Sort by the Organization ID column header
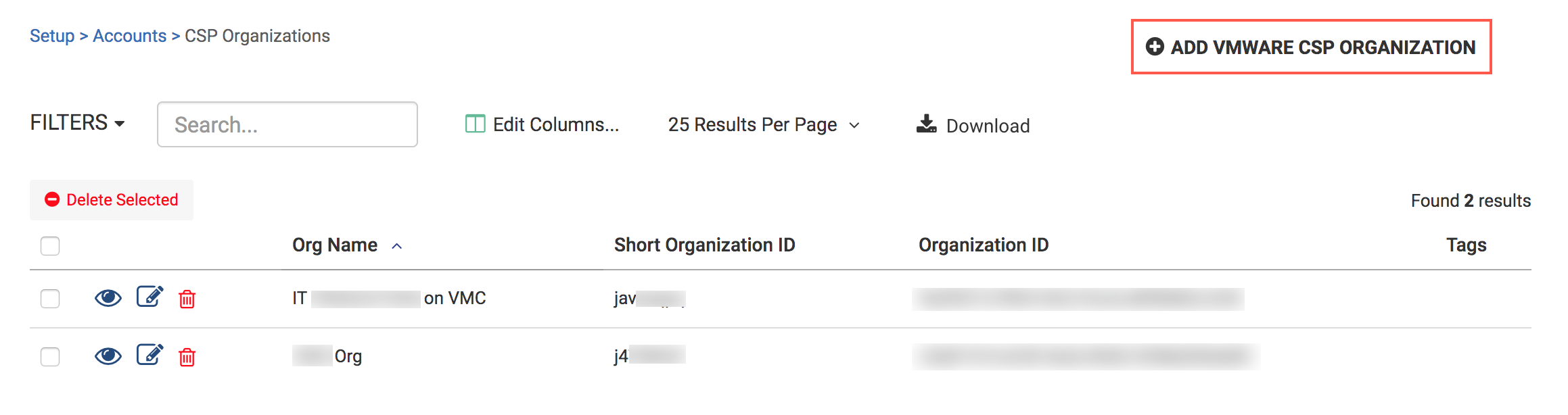 tap(983, 245)
